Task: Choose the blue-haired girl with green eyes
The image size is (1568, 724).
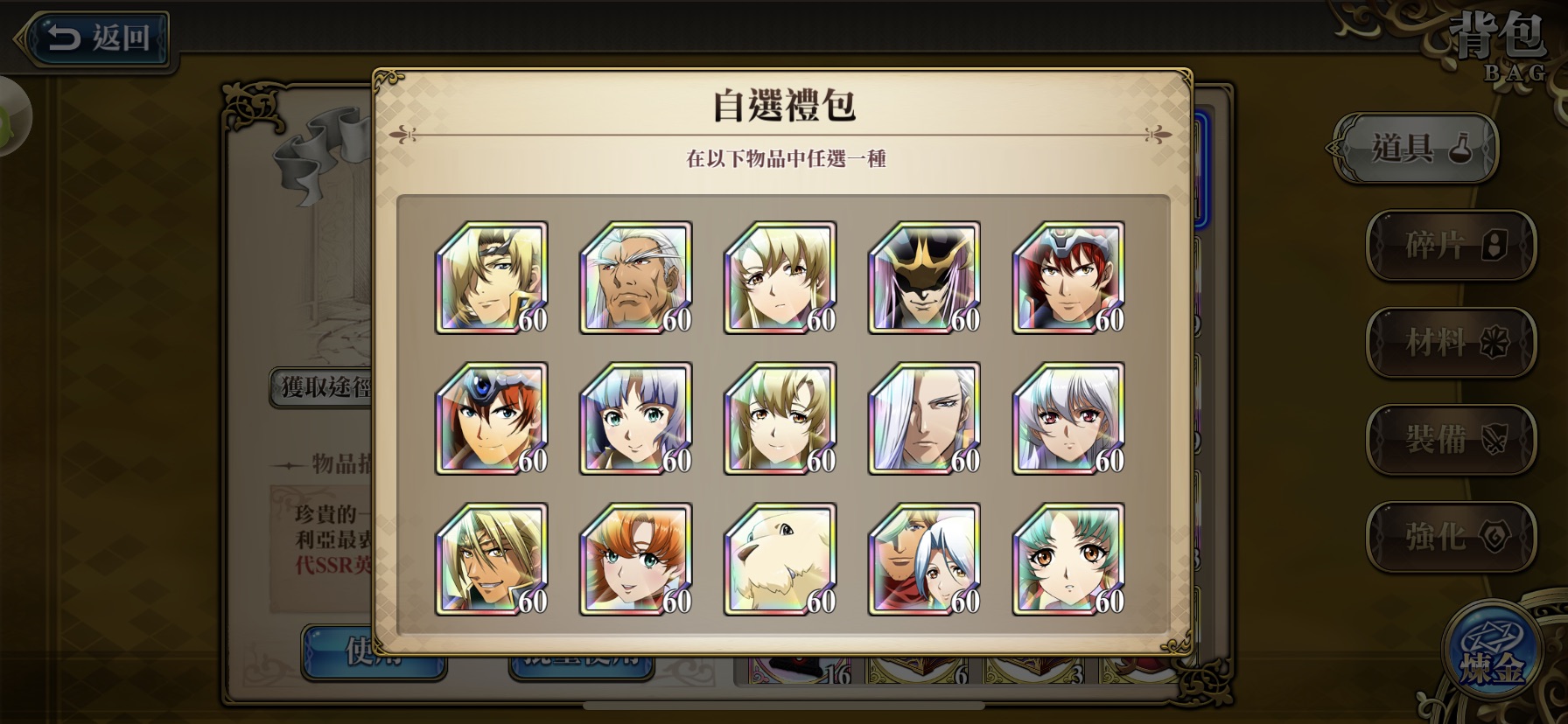Action: point(636,418)
